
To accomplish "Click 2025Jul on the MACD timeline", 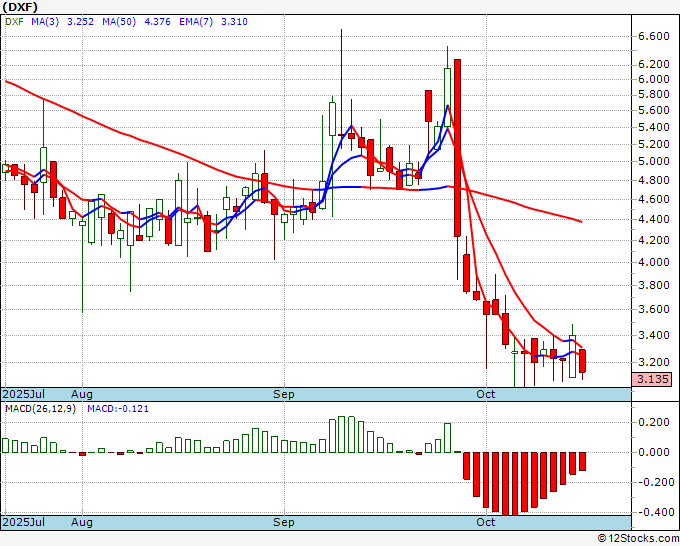I will point(23,522).
